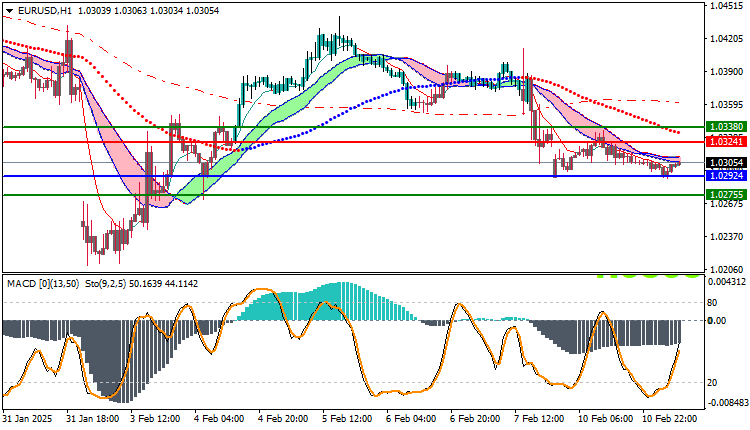Click the 6 Feb 20:00 time label

tap(475, 419)
